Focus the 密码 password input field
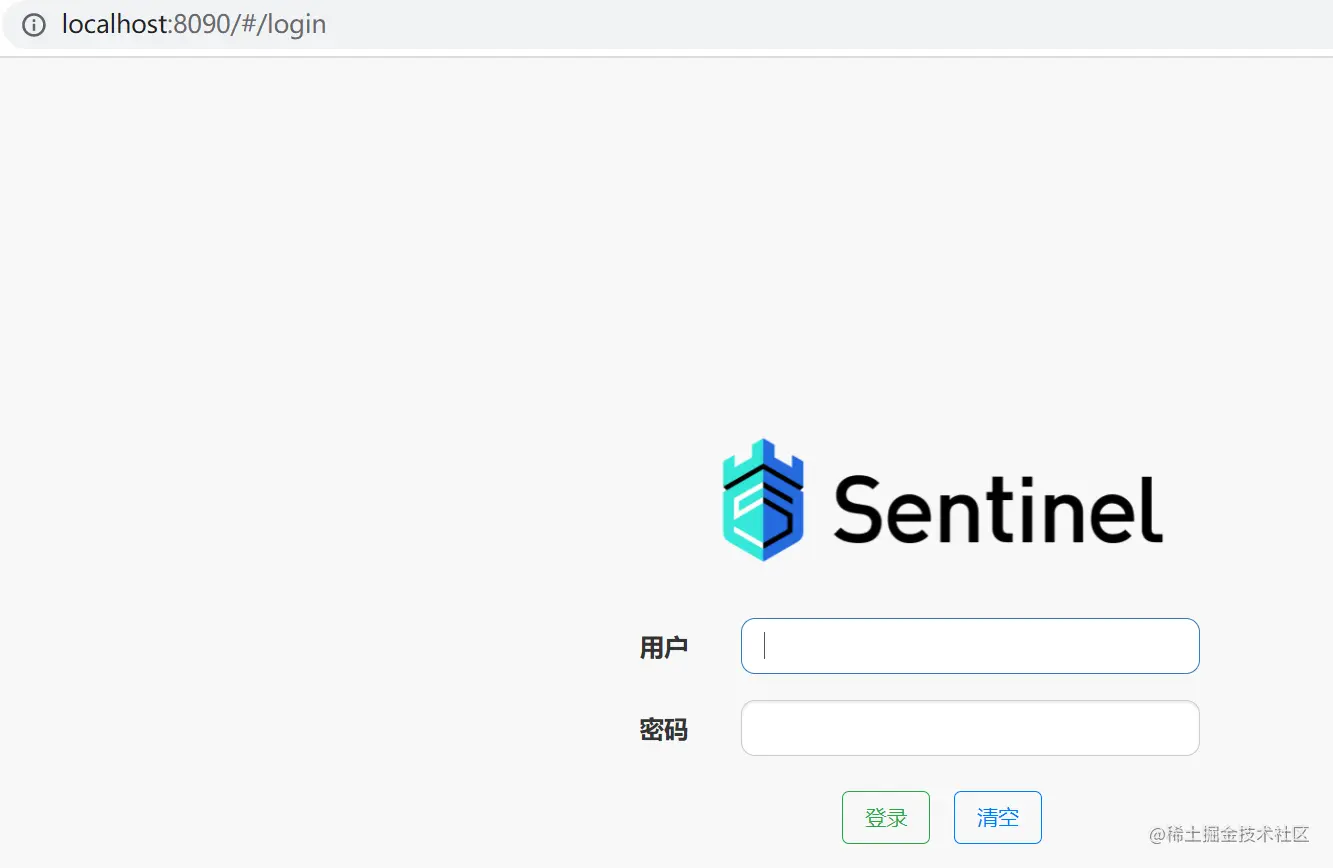The image size is (1333, 868). coord(970,728)
